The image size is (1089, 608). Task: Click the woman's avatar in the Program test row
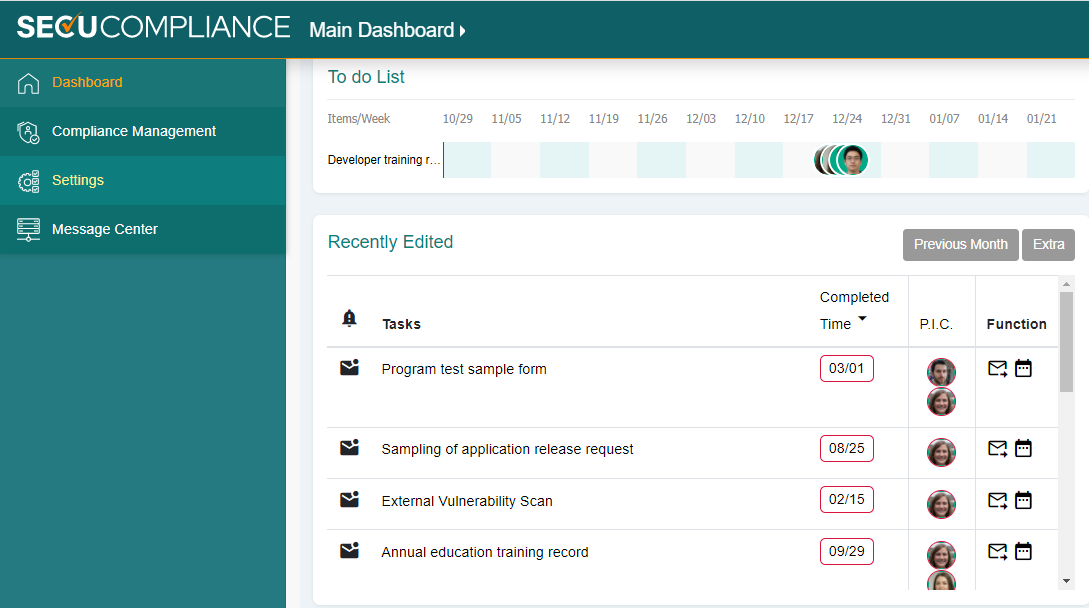tap(941, 402)
